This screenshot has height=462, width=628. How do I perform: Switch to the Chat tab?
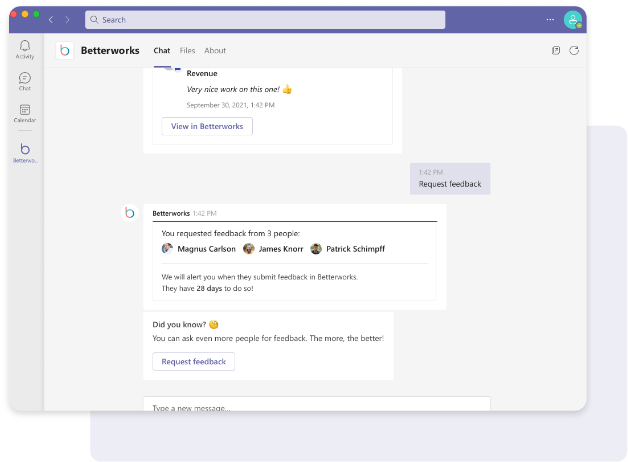tap(162, 50)
